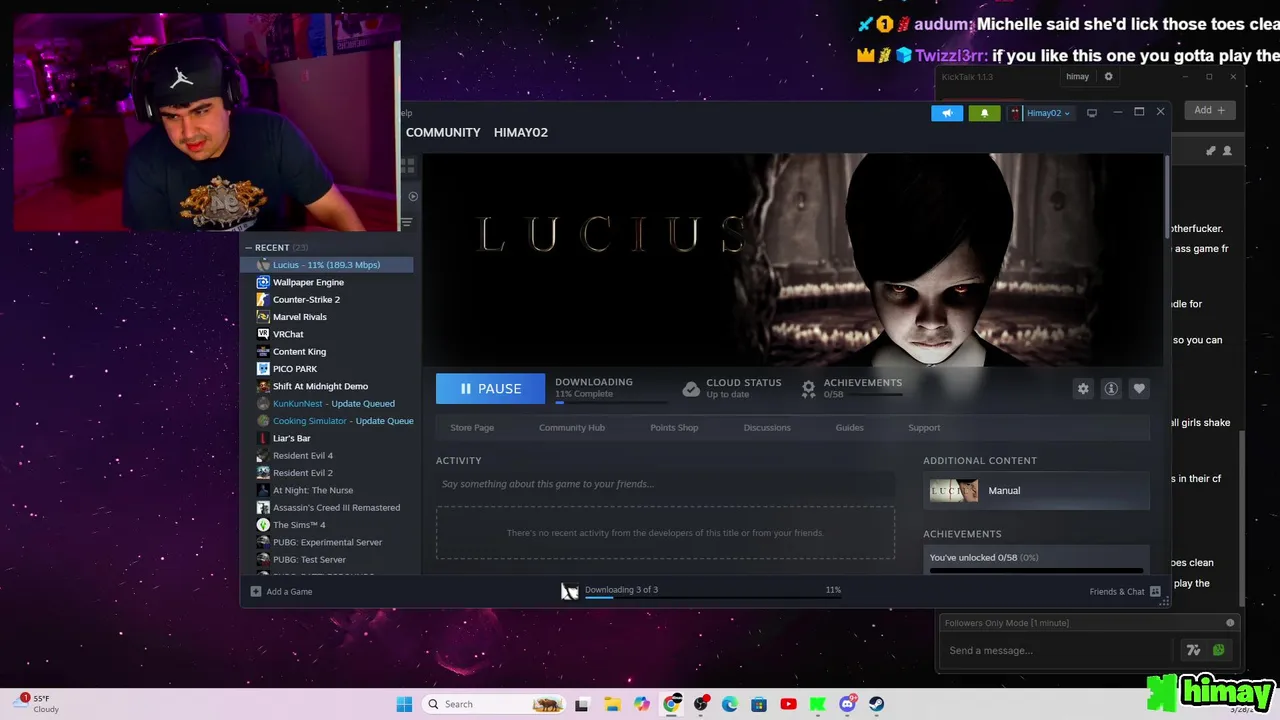Screen dimensions: 1280x720
Task: Open Steam announcements megaphone button
Action: click(947, 113)
